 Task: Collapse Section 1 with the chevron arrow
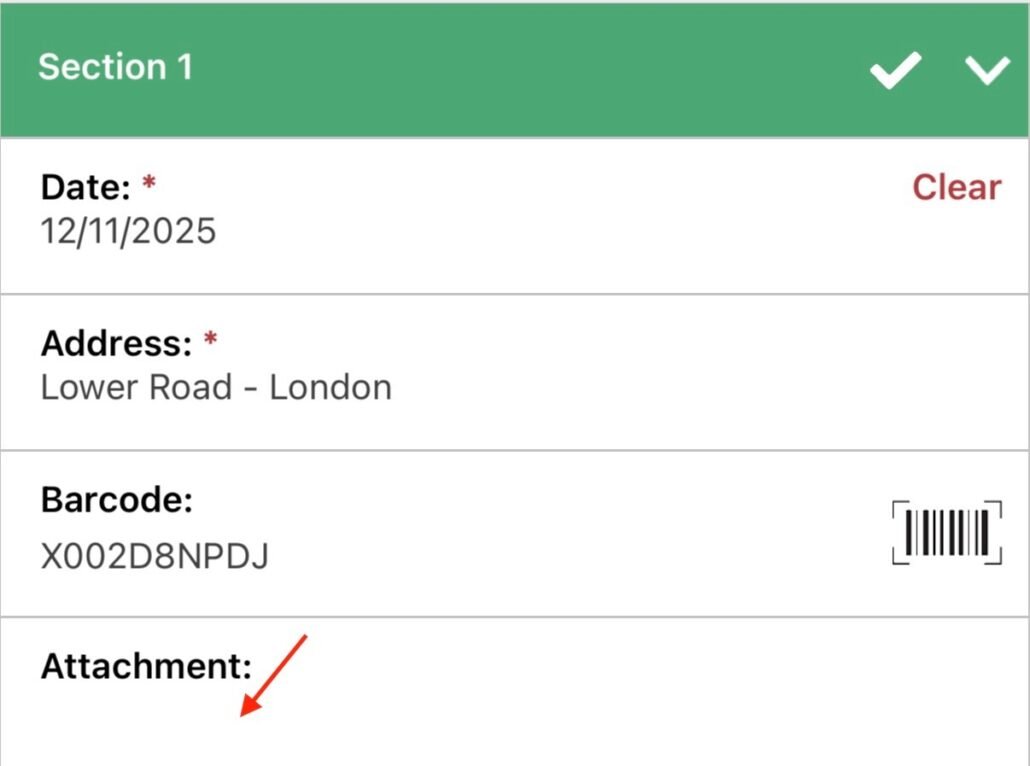click(x=987, y=70)
